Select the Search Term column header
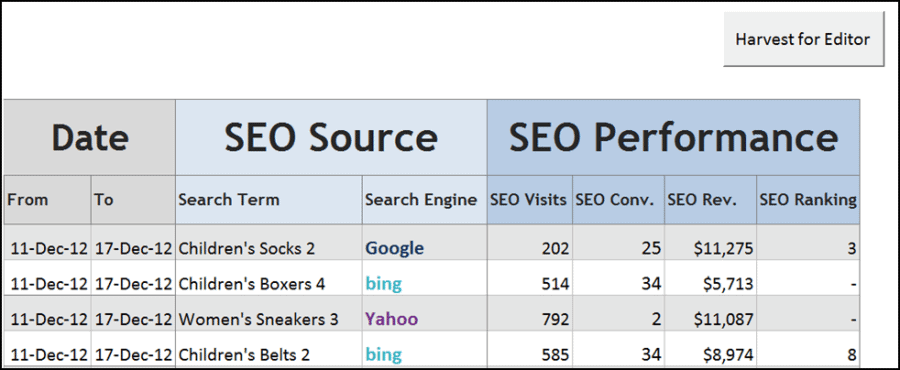Screen dimensions: 900x370 269,200
